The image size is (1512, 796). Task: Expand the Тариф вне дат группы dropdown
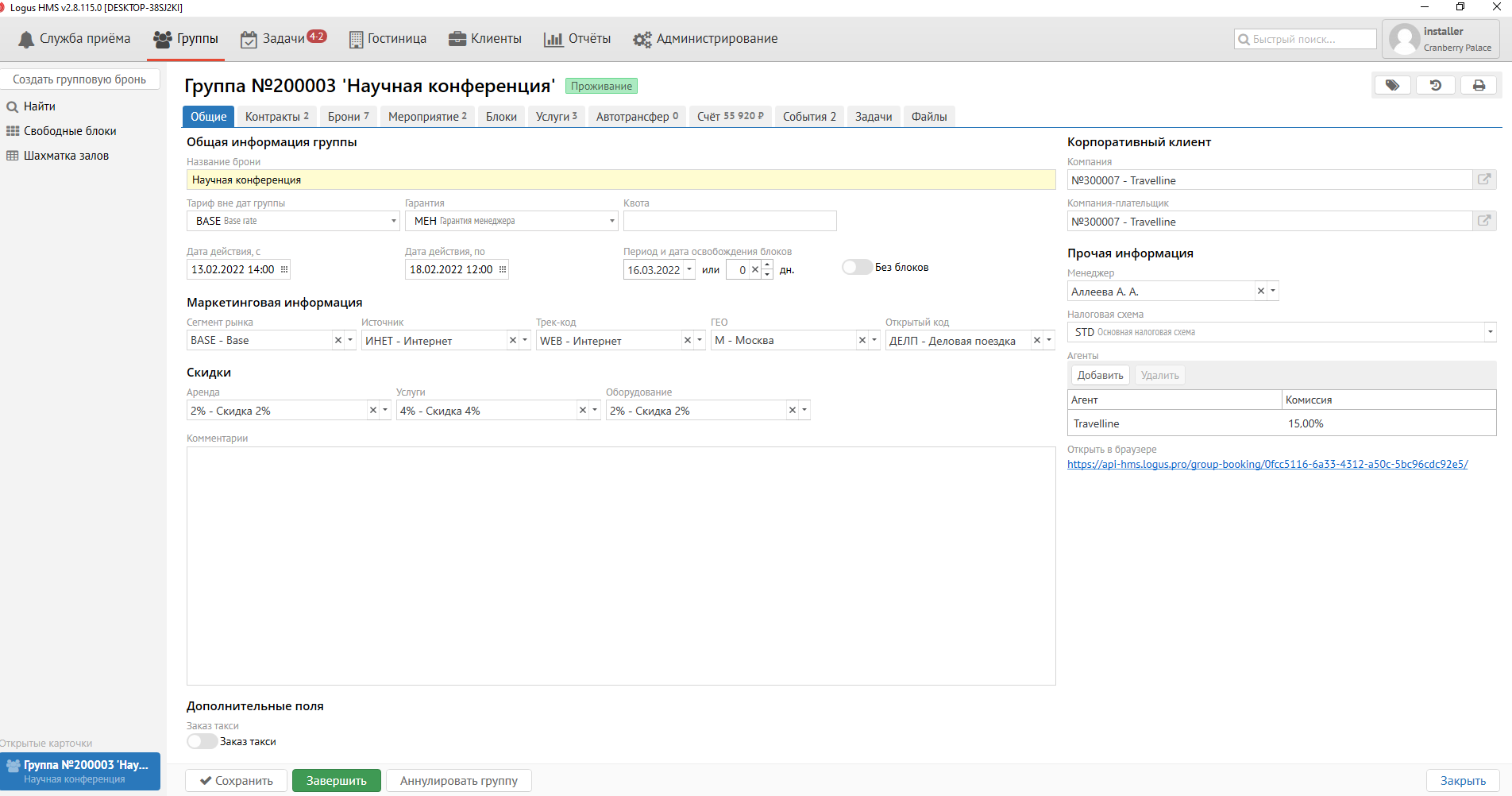coord(393,221)
